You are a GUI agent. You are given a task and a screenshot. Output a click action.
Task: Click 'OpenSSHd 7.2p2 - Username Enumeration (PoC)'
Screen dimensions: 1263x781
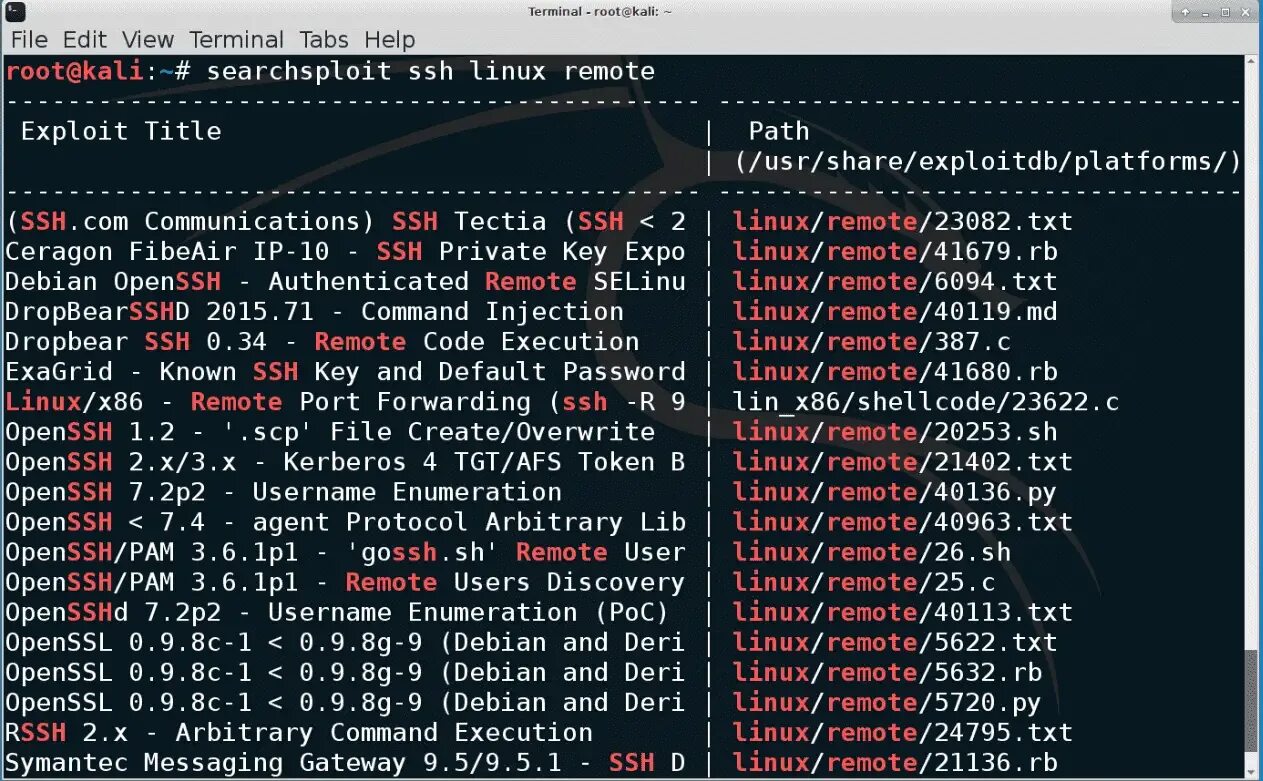coord(338,612)
